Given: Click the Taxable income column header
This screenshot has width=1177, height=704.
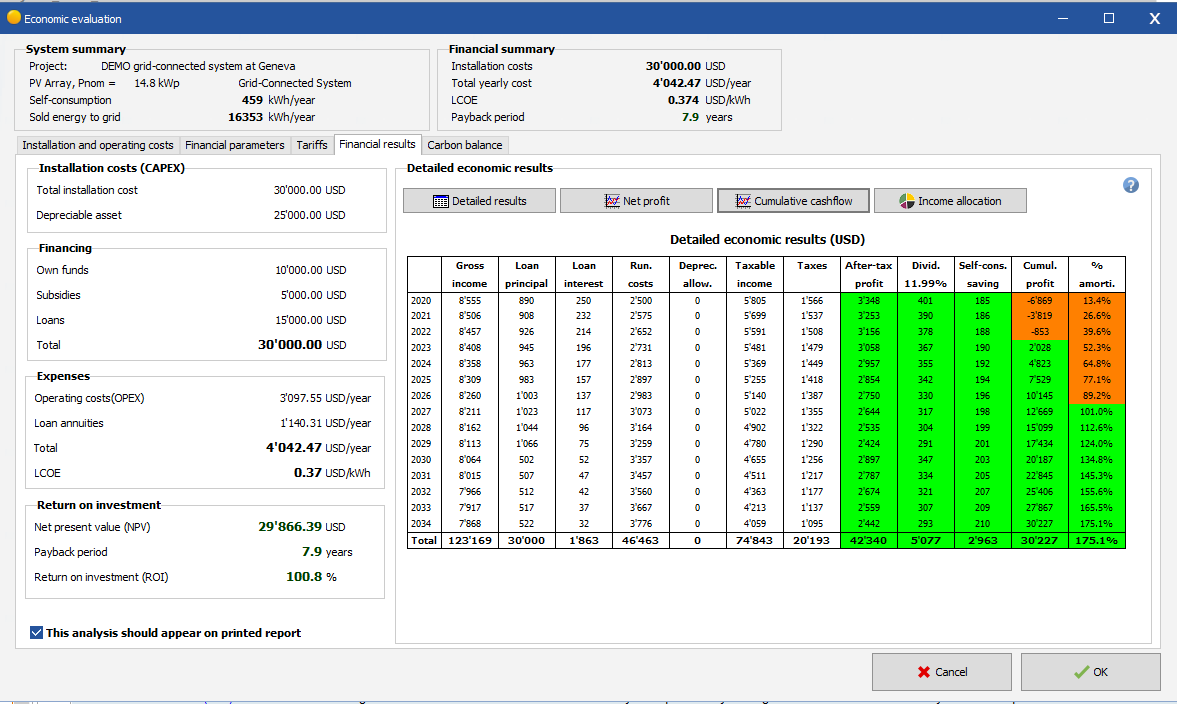Looking at the screenshot, I should click(754, 275).
